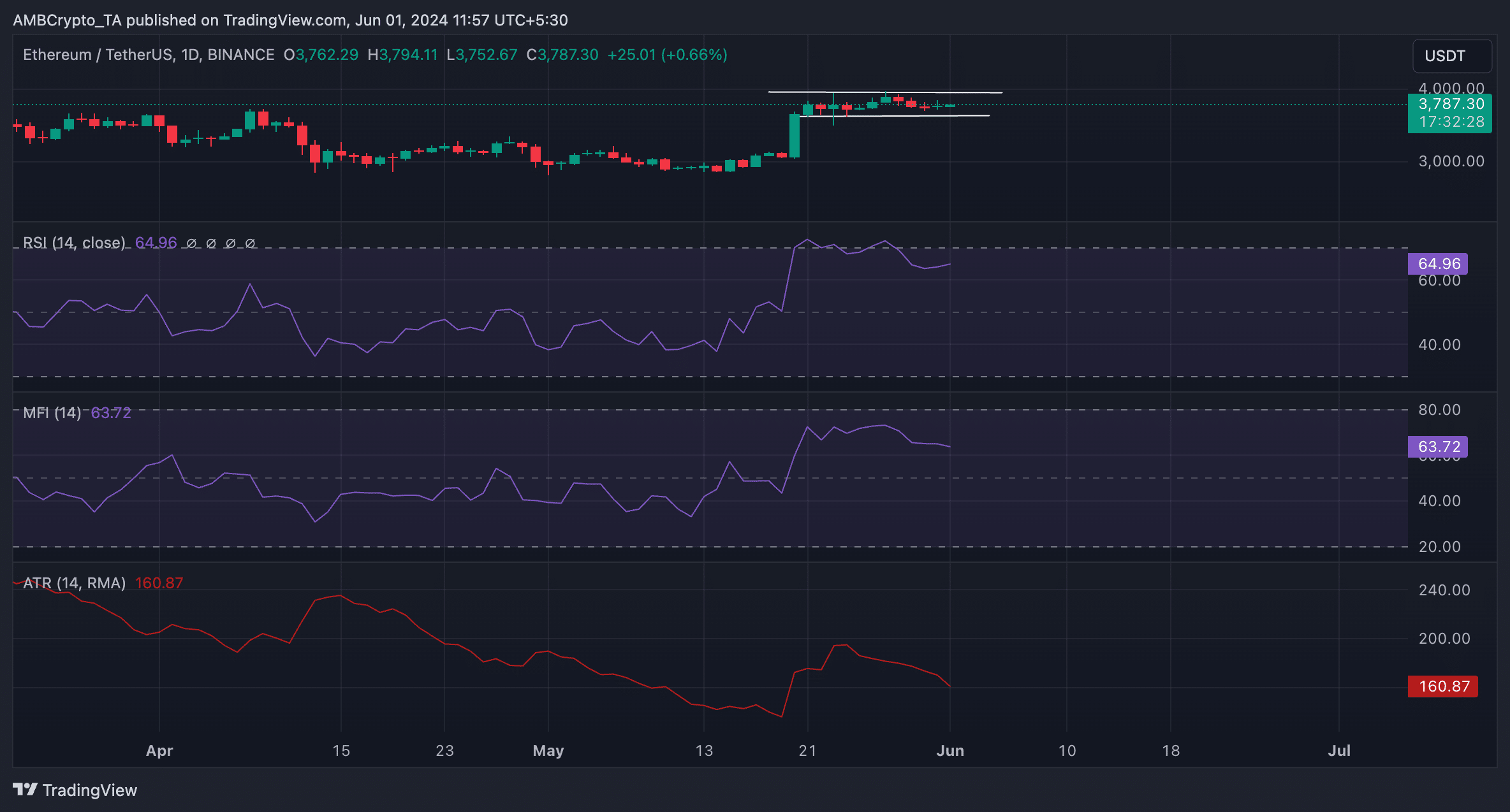
Task: Click the USDT currency button
Action: pyautogui.click(x=1452, y=56)
